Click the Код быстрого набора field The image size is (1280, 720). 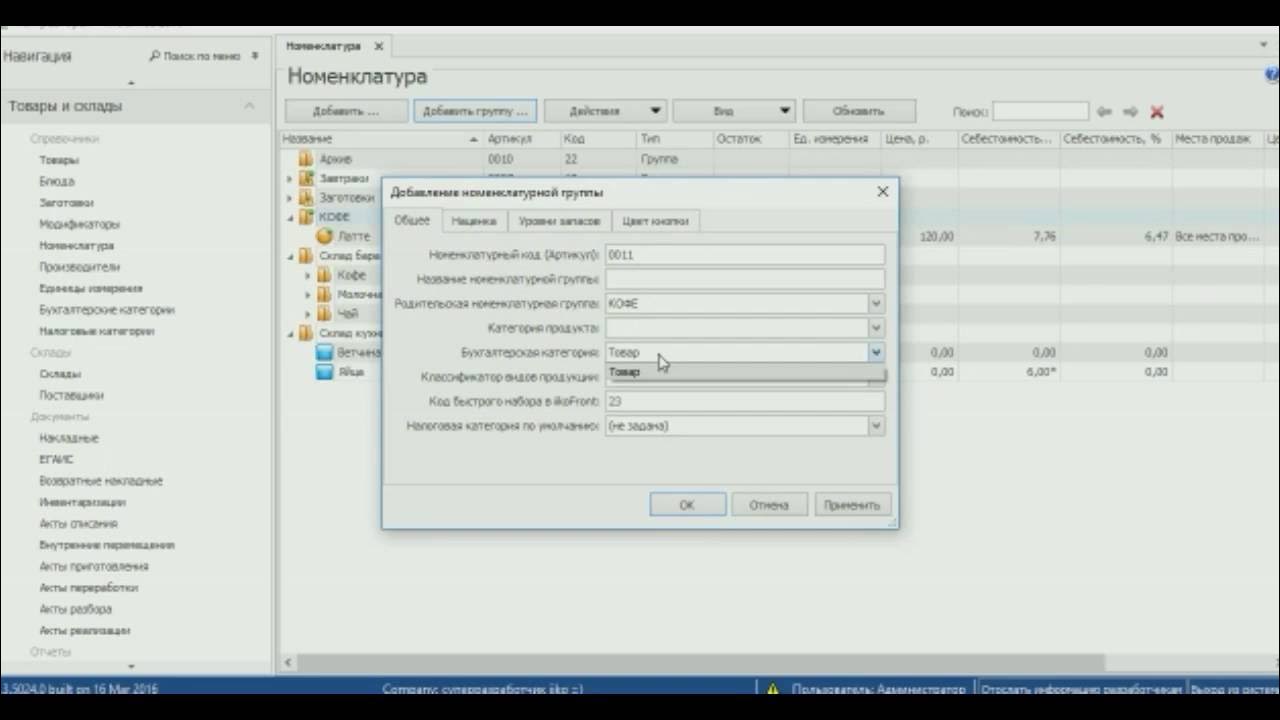click(745, 401)
